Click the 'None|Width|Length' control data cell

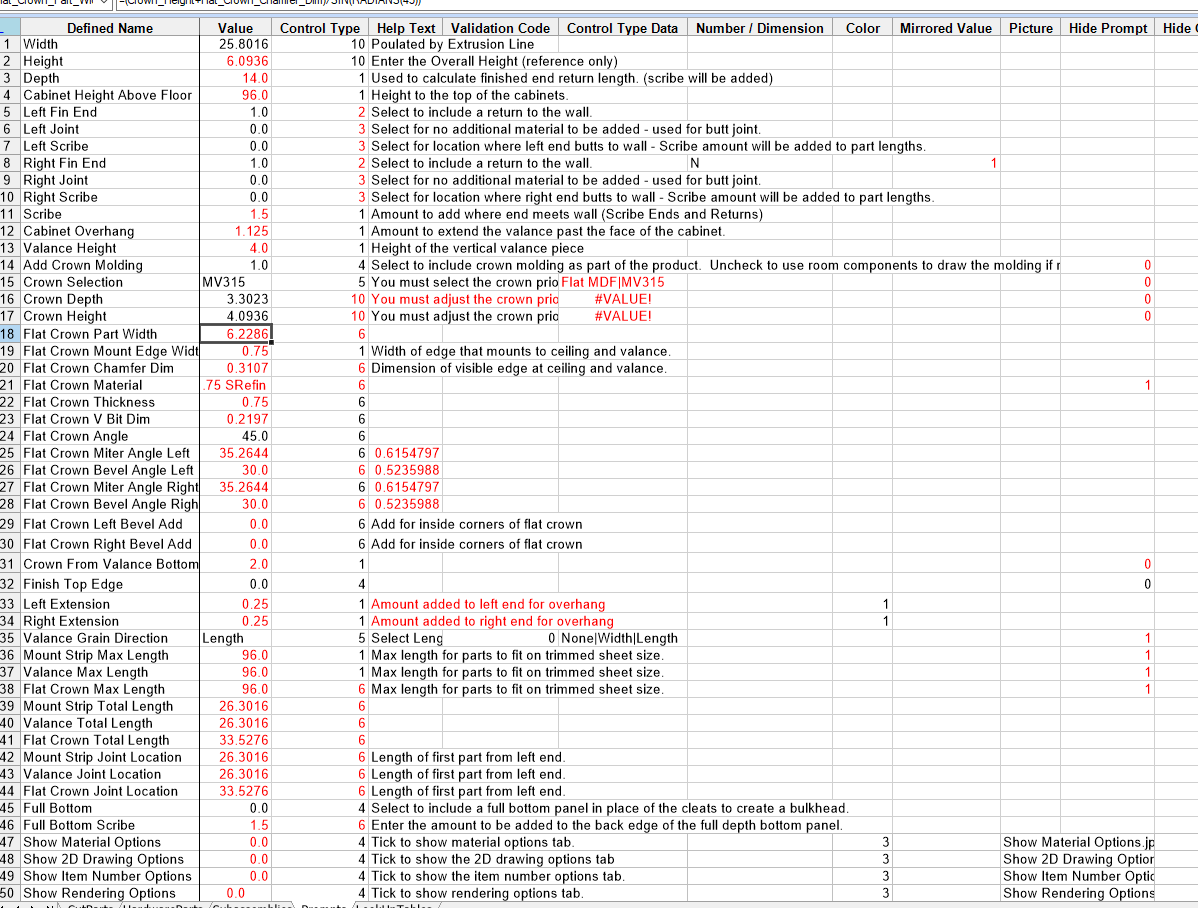click(x=622, y=638)
